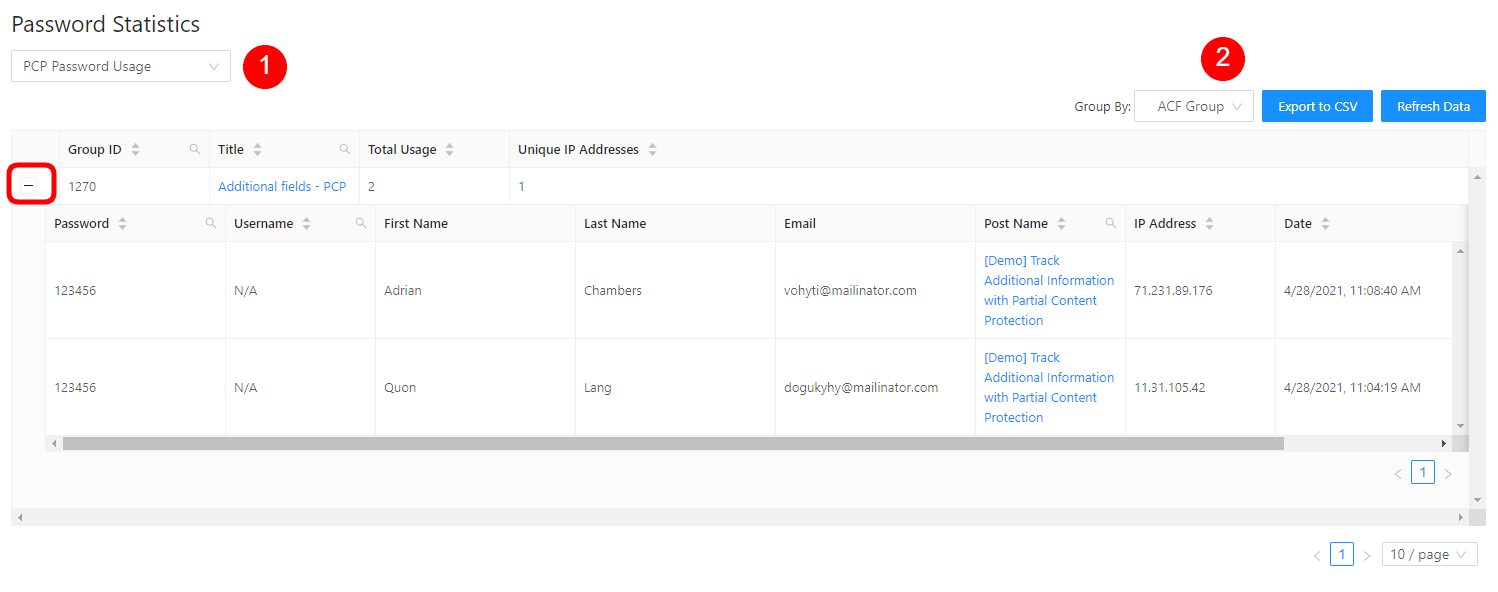Screen dimensions: 1498x592
Task: Open the Group By ACF Group dropdown
Action: click(x=1194, y=107)
